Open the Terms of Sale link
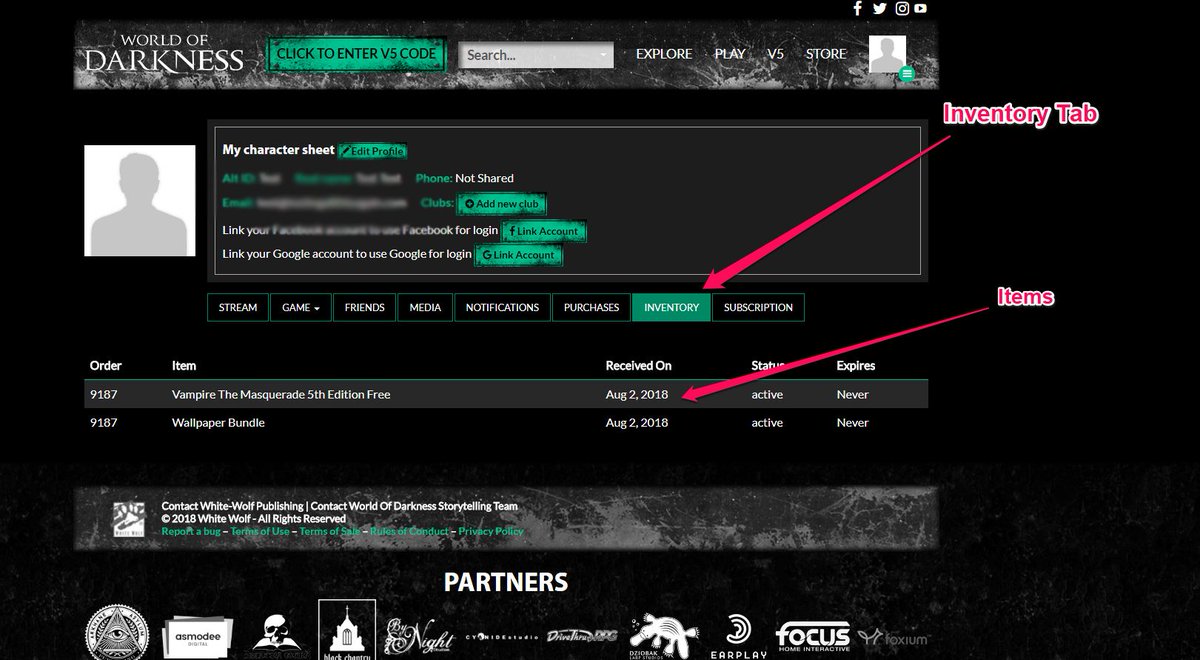1200x660 pixels. 330,531
